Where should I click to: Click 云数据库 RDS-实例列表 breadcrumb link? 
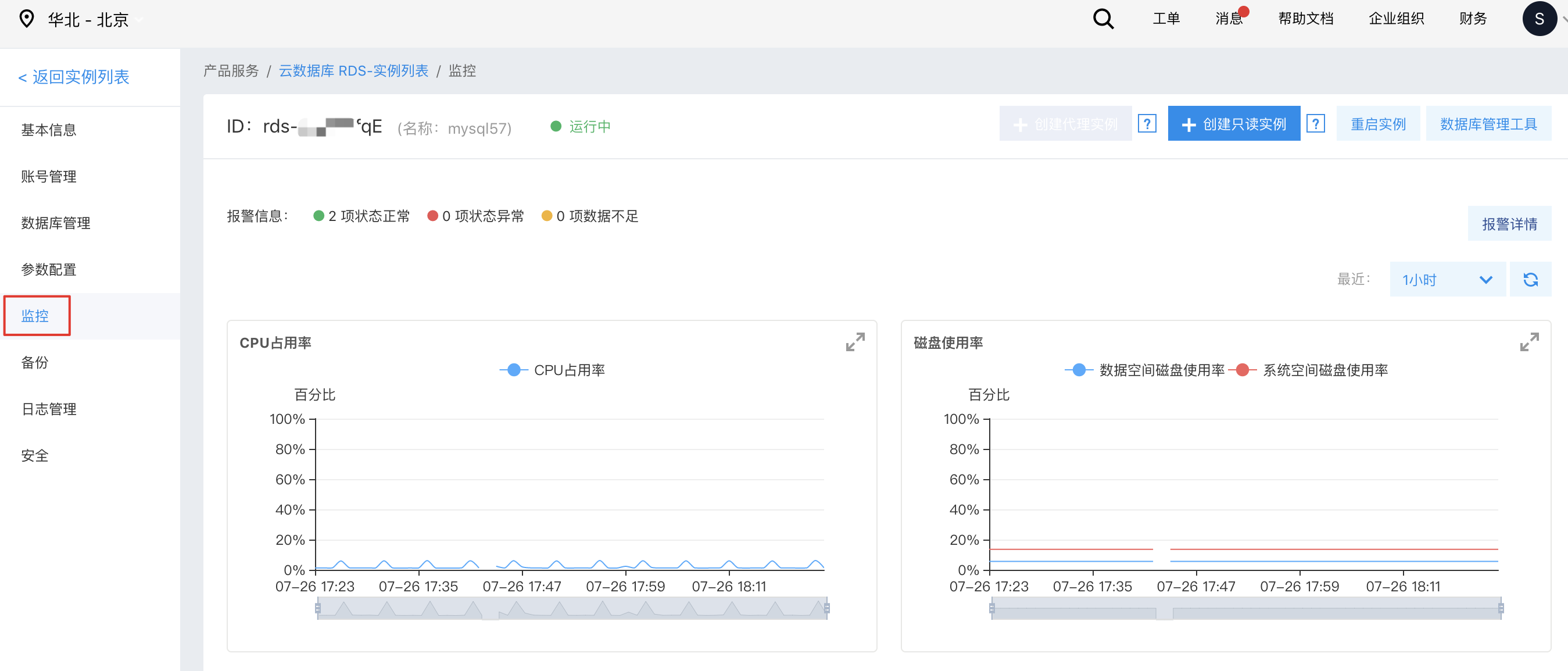coord(353,72)
